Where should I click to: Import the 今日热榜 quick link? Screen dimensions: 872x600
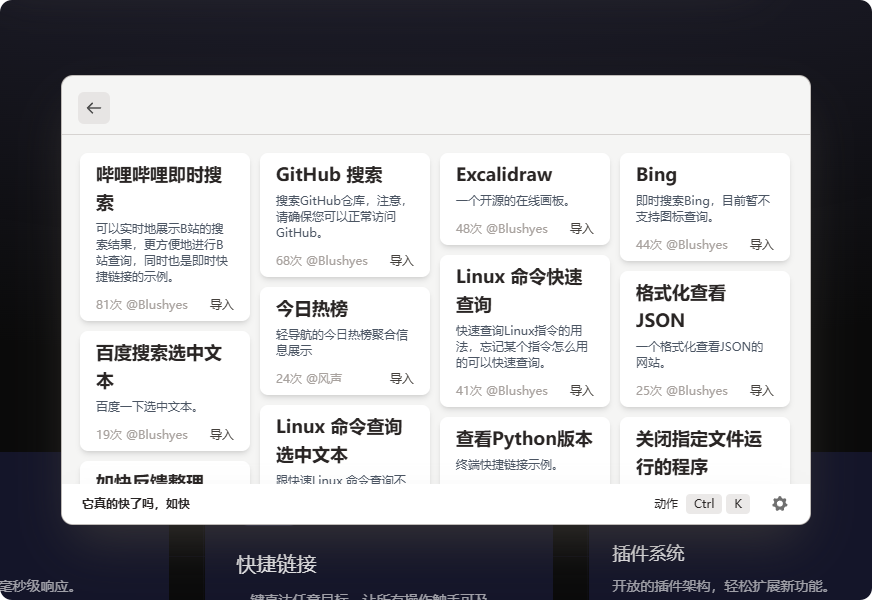[402, 379]
